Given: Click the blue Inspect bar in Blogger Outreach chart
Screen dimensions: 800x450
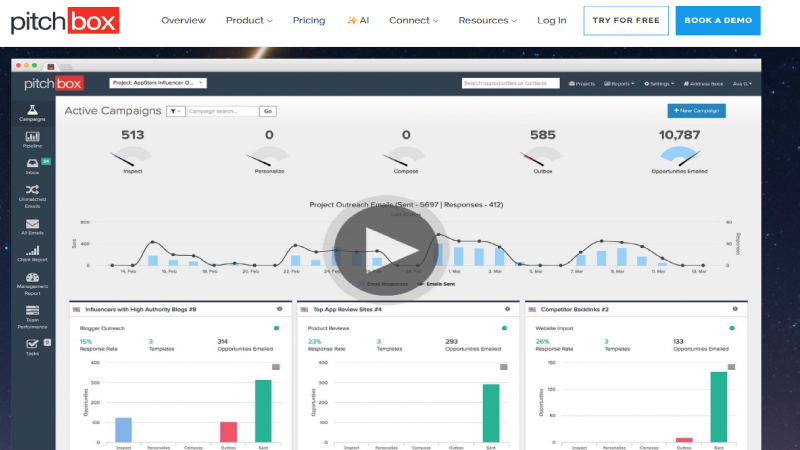Looking at the screenshot, I should click(123, 430).
